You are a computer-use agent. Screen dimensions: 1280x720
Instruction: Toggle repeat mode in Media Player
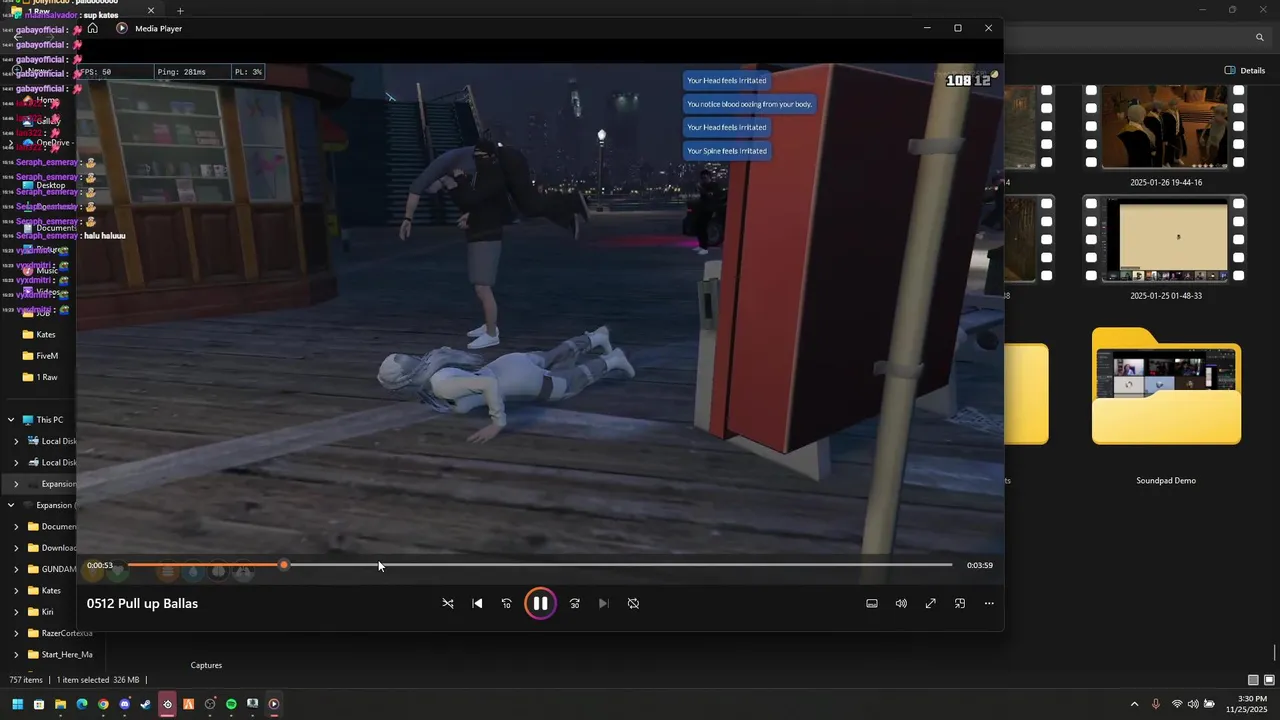633,603
